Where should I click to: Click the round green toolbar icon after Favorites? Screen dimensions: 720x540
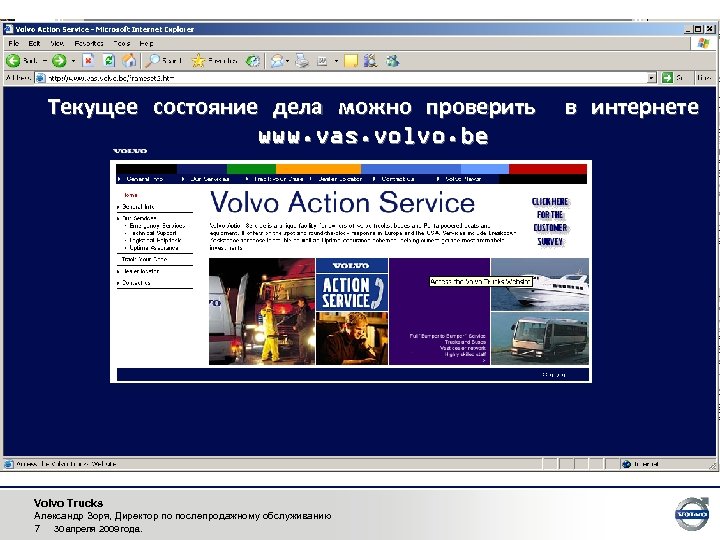pos(253,60)
